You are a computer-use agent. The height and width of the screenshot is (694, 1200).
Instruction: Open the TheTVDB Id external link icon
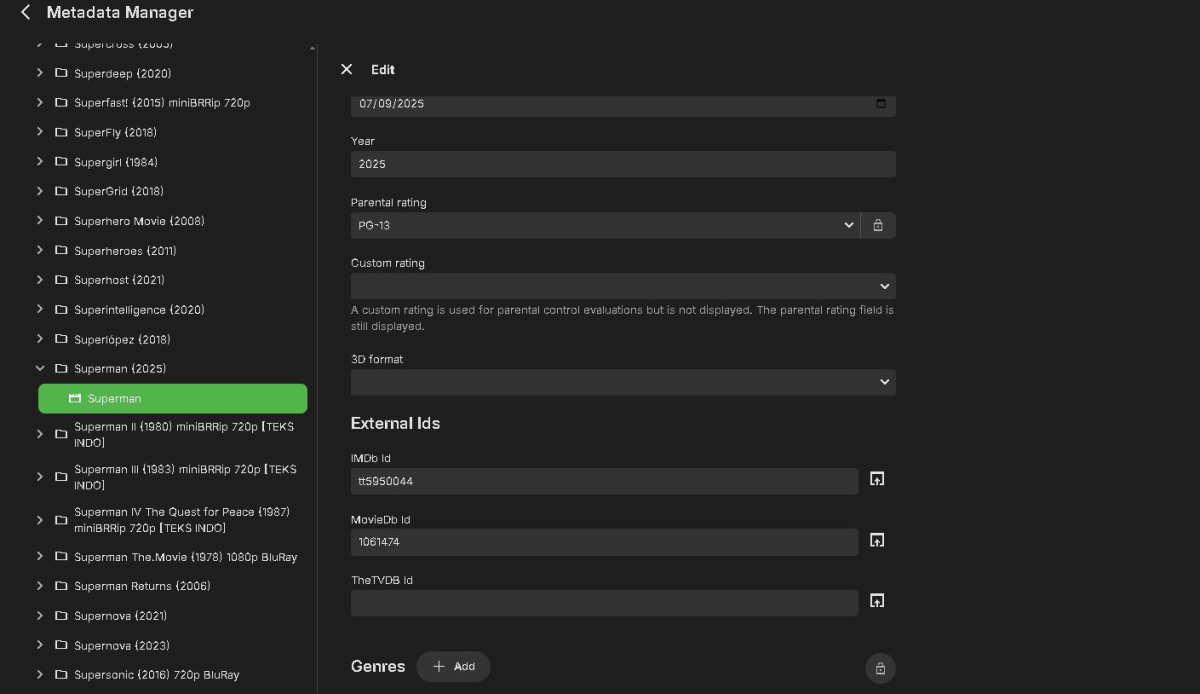click(877, 601)
